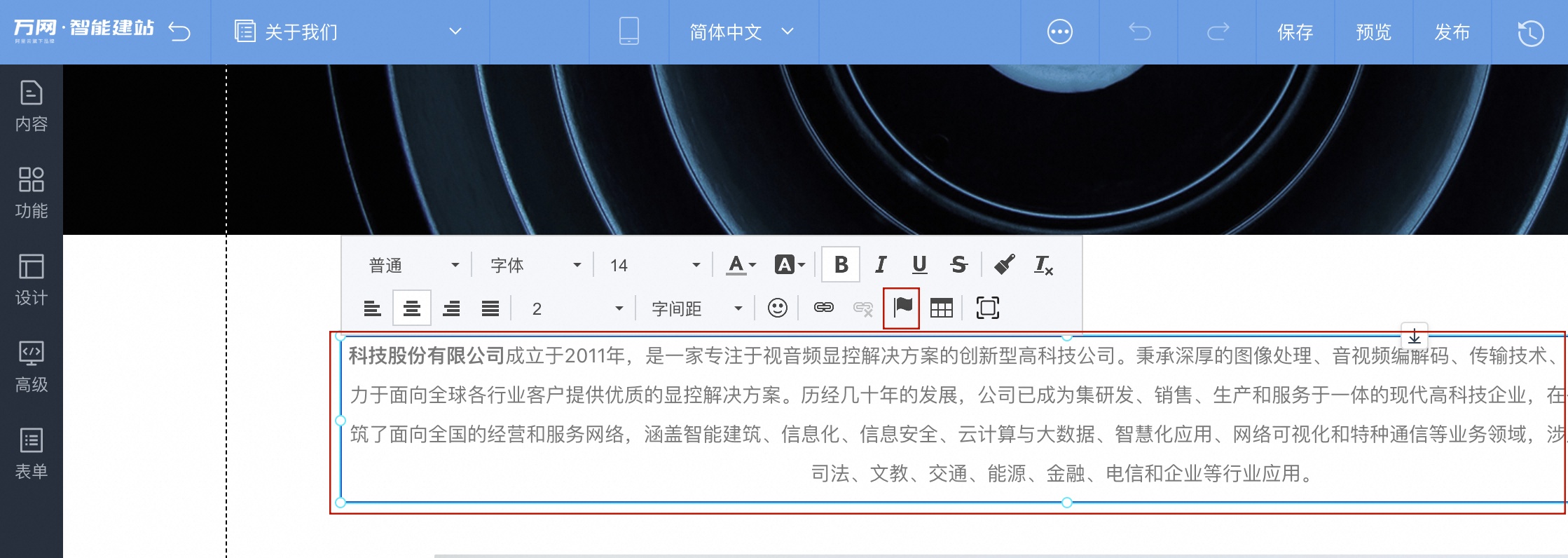The height and width of the screenshot is (558, 1568).
Task: Open the 字间距 letter spacing dropdown
Action: (696, 309)
